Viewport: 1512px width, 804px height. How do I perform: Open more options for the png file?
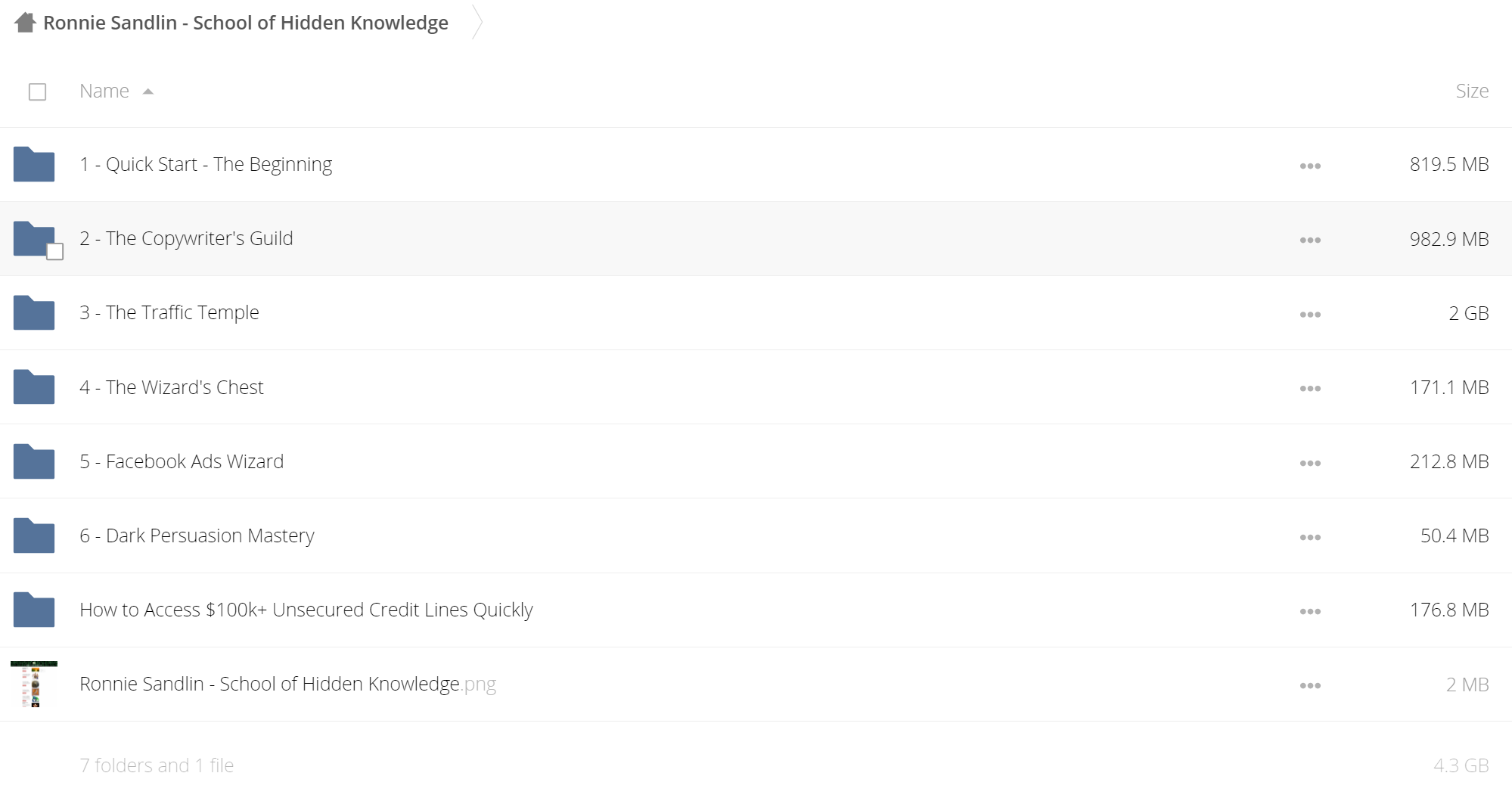coord(1310,685)
